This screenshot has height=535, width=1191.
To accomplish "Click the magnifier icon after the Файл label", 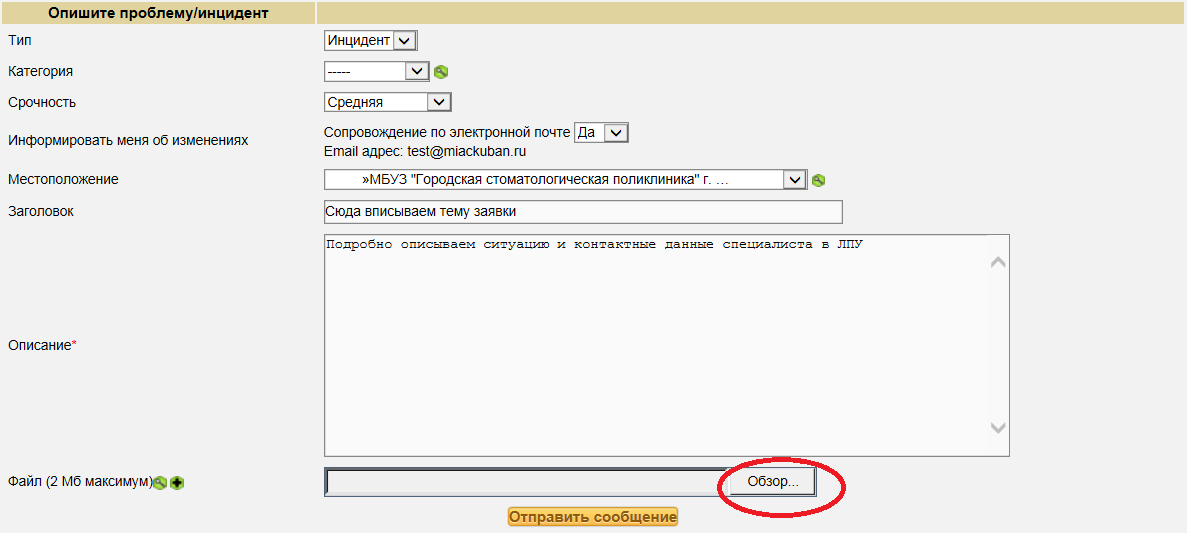I will (160, 483).
